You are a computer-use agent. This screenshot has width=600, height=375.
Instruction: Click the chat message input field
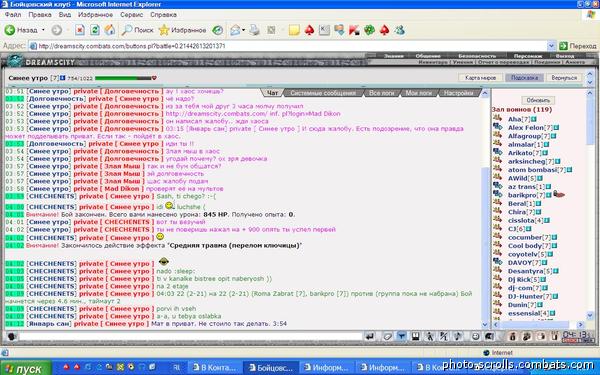pyautogui.click(x=190, y=336)
